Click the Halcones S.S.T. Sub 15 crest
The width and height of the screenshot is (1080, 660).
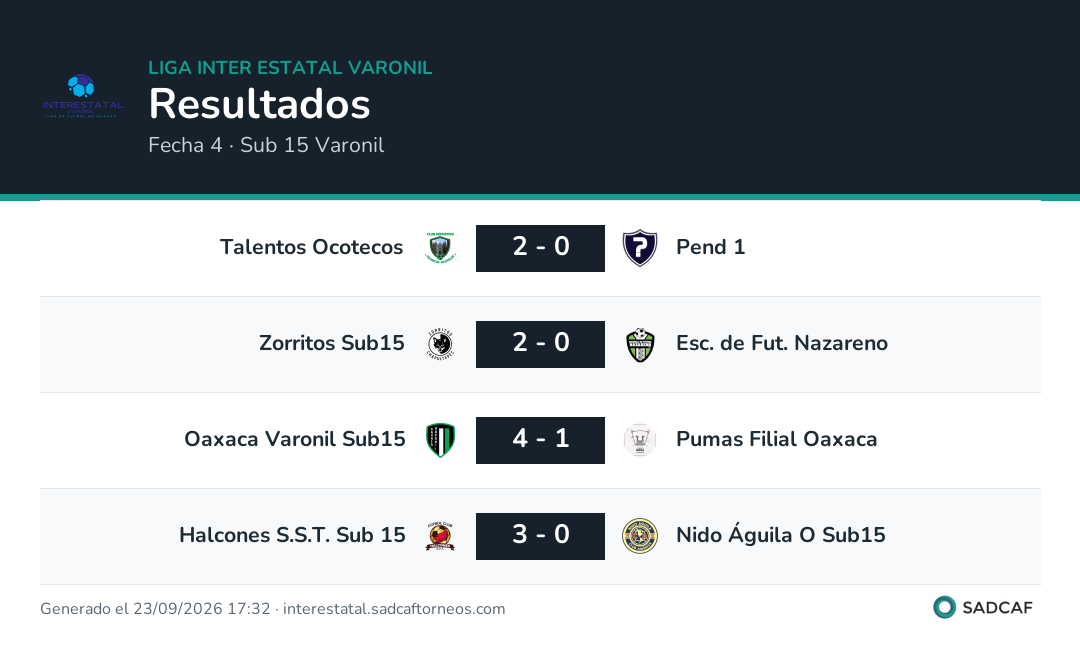[x=440, y=536]
